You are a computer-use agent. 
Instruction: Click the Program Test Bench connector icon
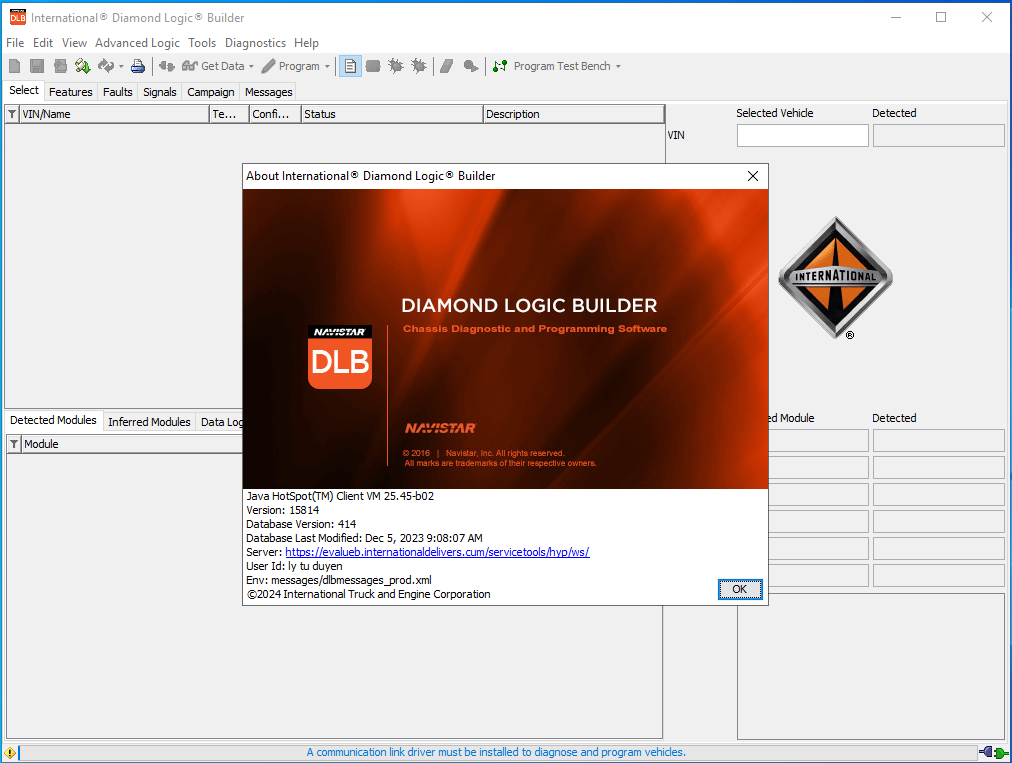pyautogui.click(x=499, y=66)
